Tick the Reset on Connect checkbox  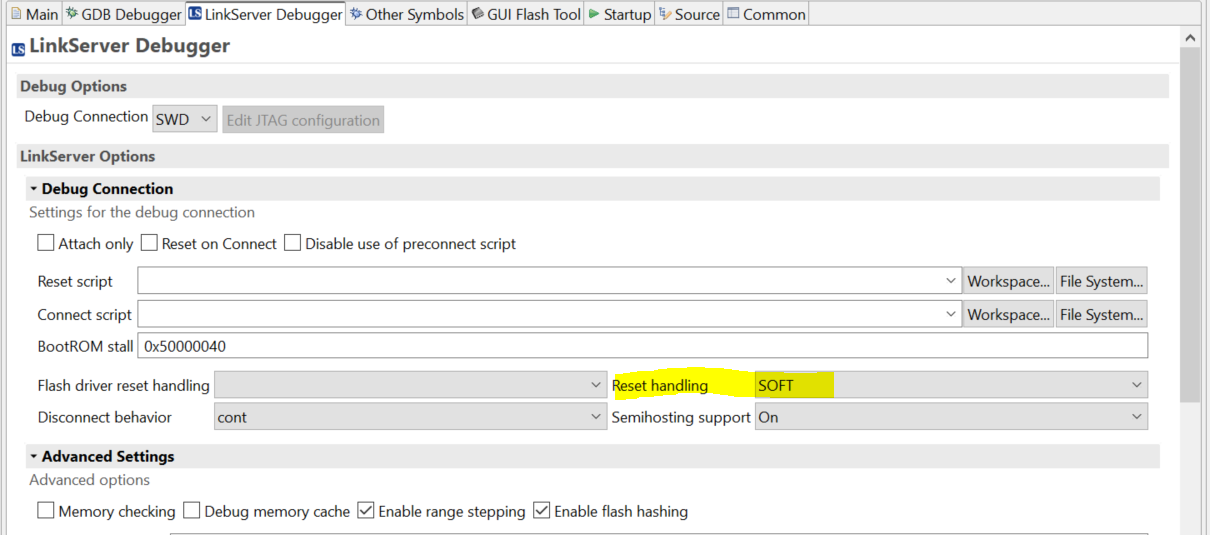click(149, 243)
